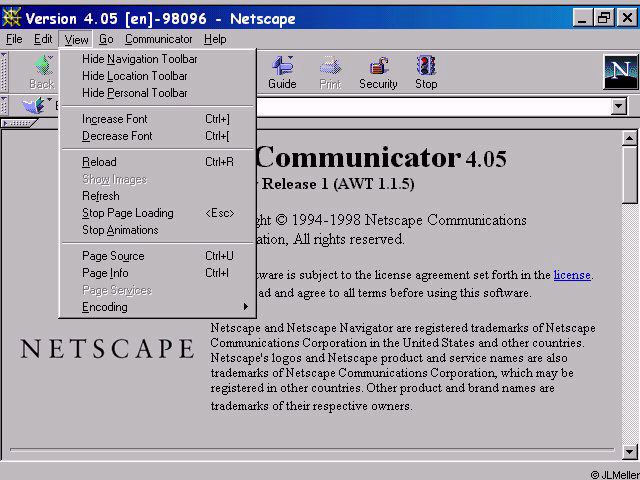
Task: Close the open View menu
Action: point(76,40)
